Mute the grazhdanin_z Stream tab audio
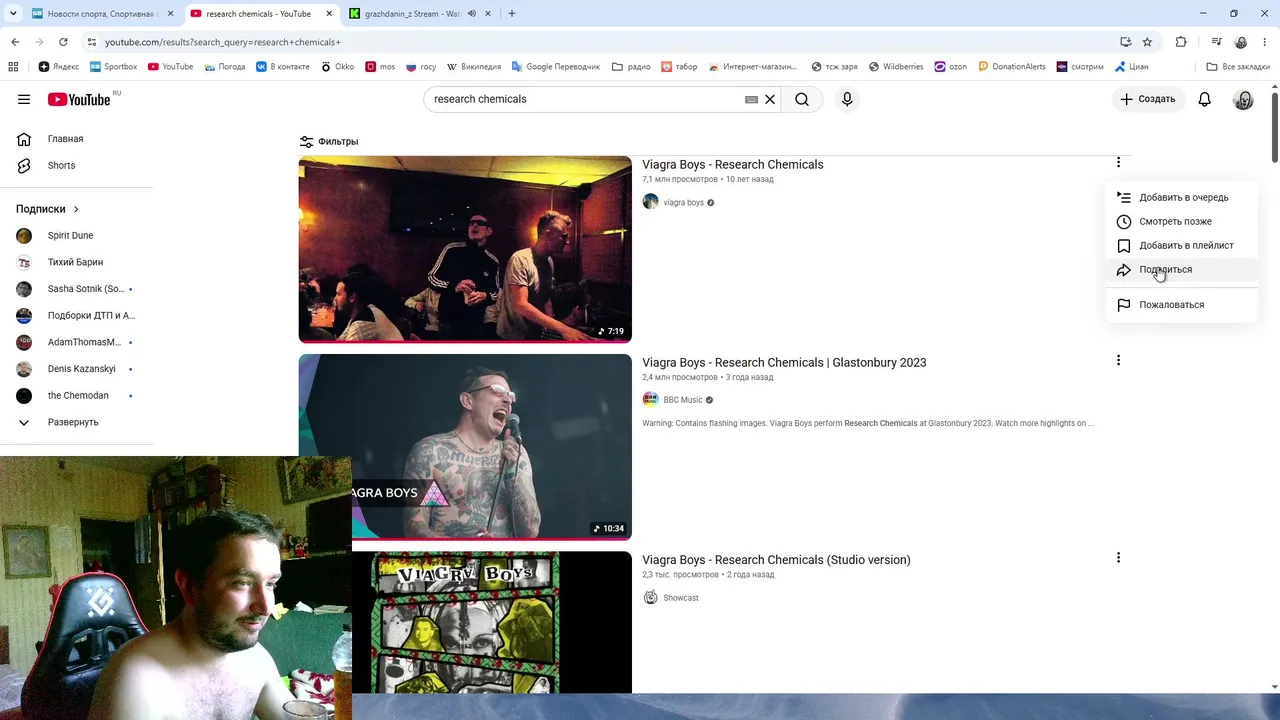Viewport: 1280px width, 720px height. coord(471,14)
